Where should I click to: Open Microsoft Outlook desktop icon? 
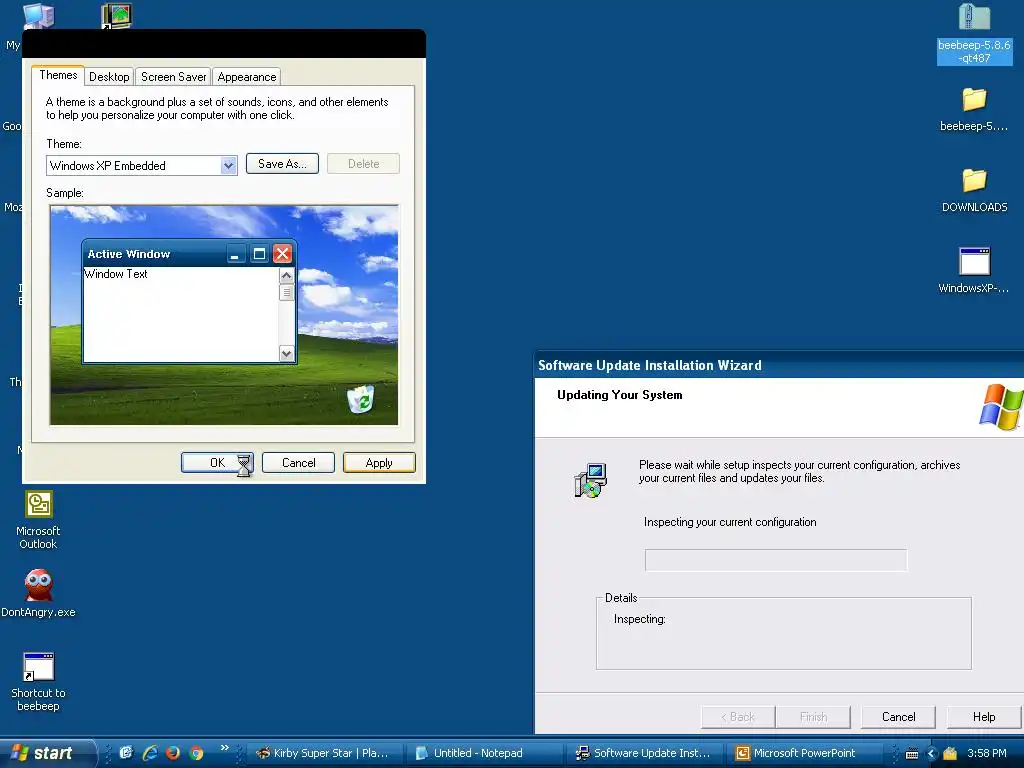(39, 505)
